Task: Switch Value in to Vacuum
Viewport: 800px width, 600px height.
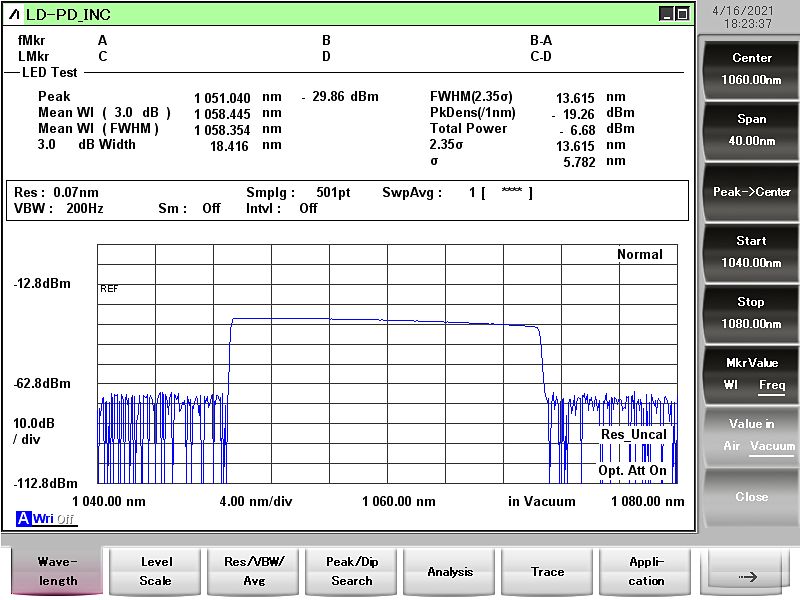Action: pyautogui.click(x=772, y=446)
